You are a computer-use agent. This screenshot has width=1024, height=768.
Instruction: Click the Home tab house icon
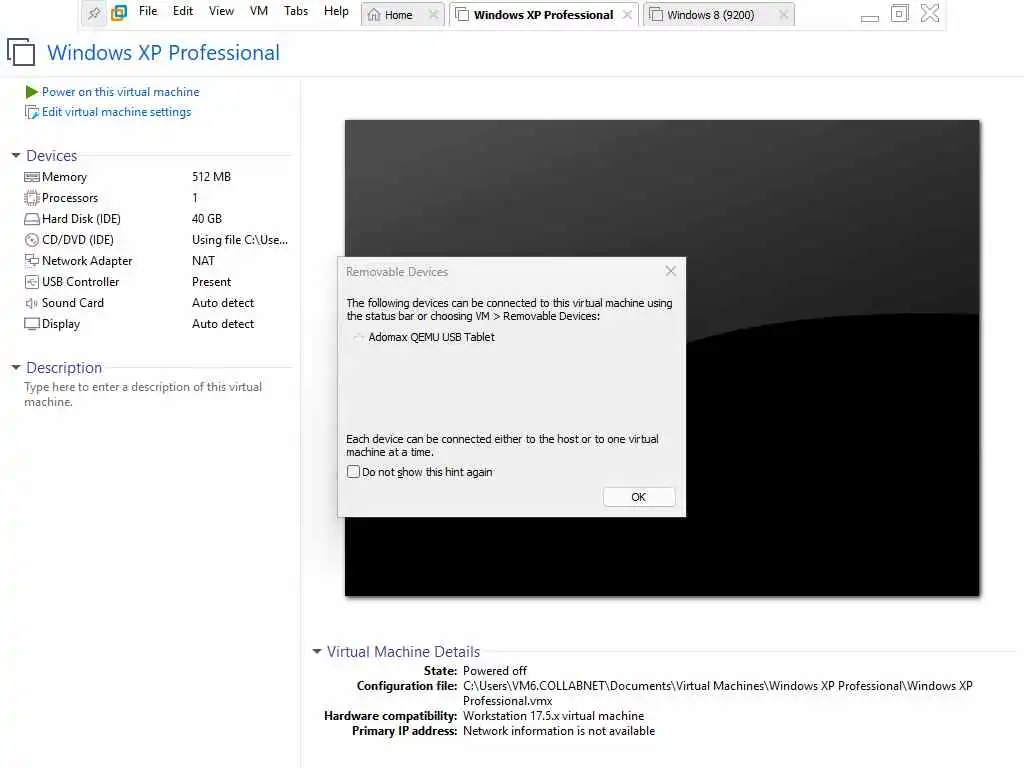pyautogui.click(x=374, y=15)
